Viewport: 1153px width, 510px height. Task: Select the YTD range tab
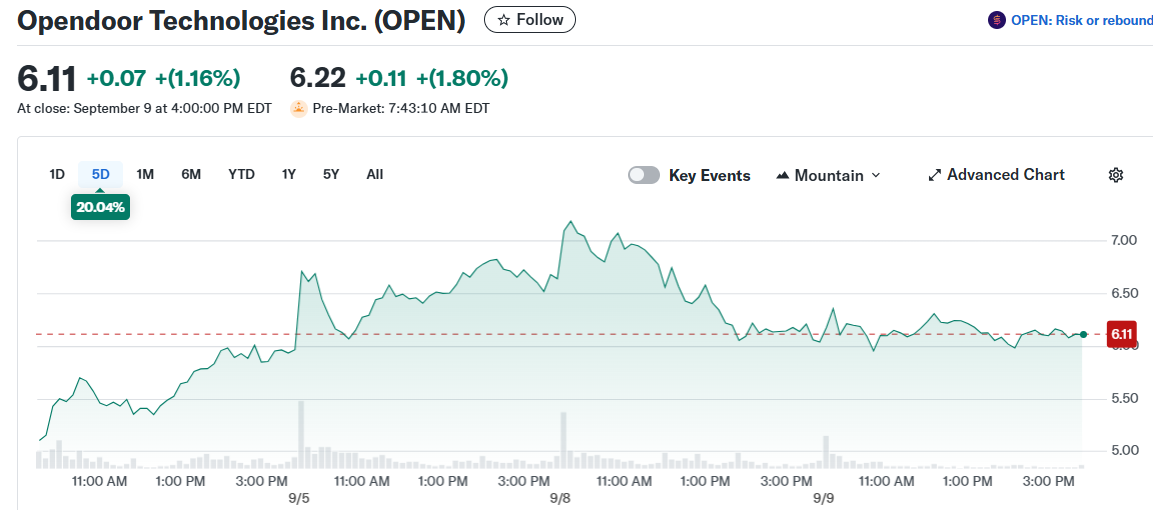tap(241, 175)
